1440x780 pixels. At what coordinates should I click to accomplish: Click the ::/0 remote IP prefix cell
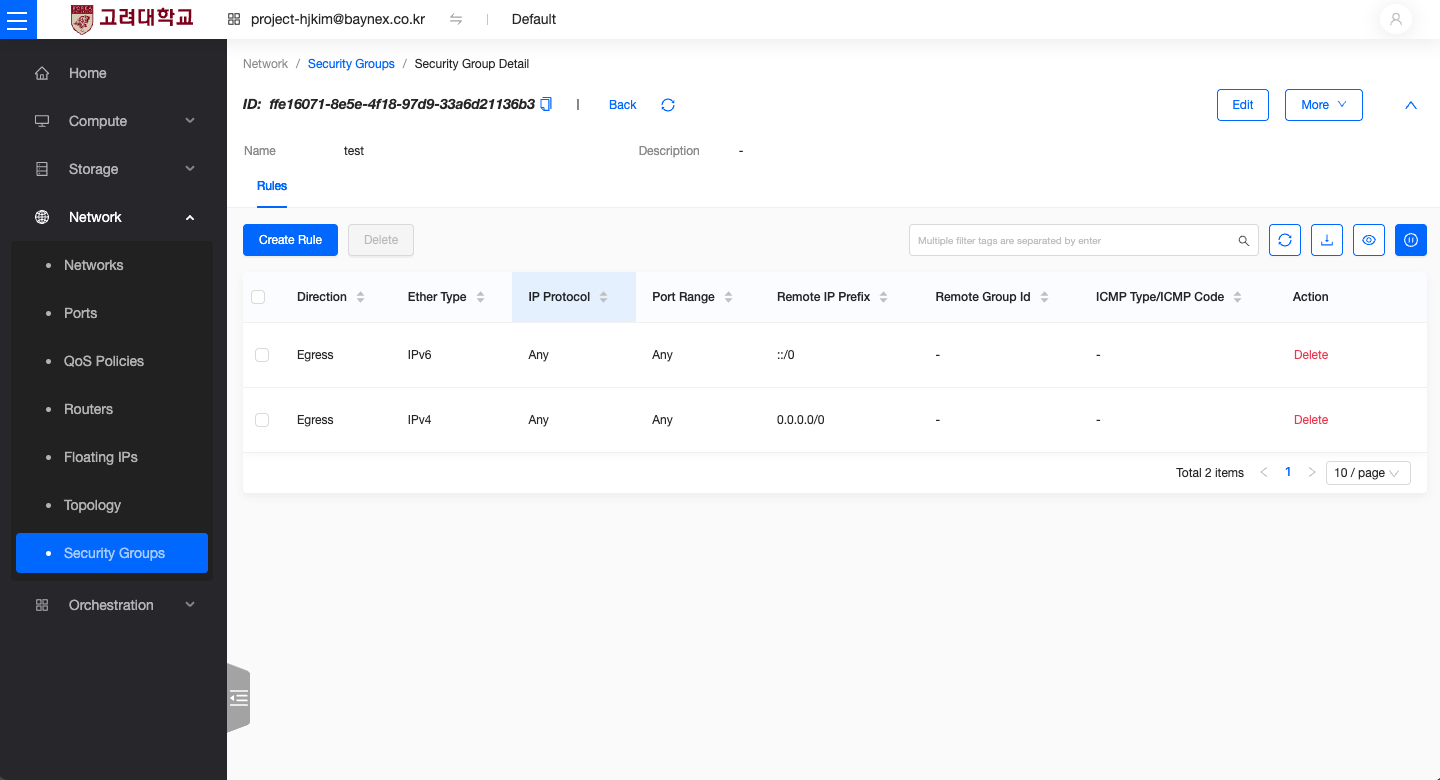(x=786, y=355)
